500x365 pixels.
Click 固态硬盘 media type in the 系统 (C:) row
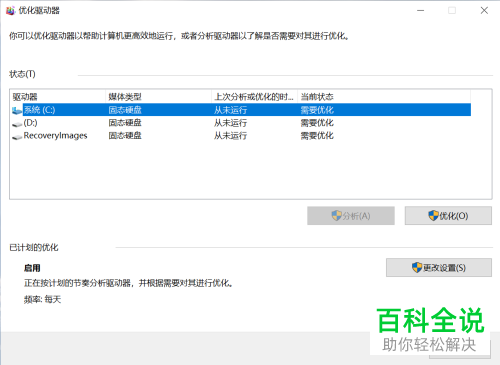[125, 110]
